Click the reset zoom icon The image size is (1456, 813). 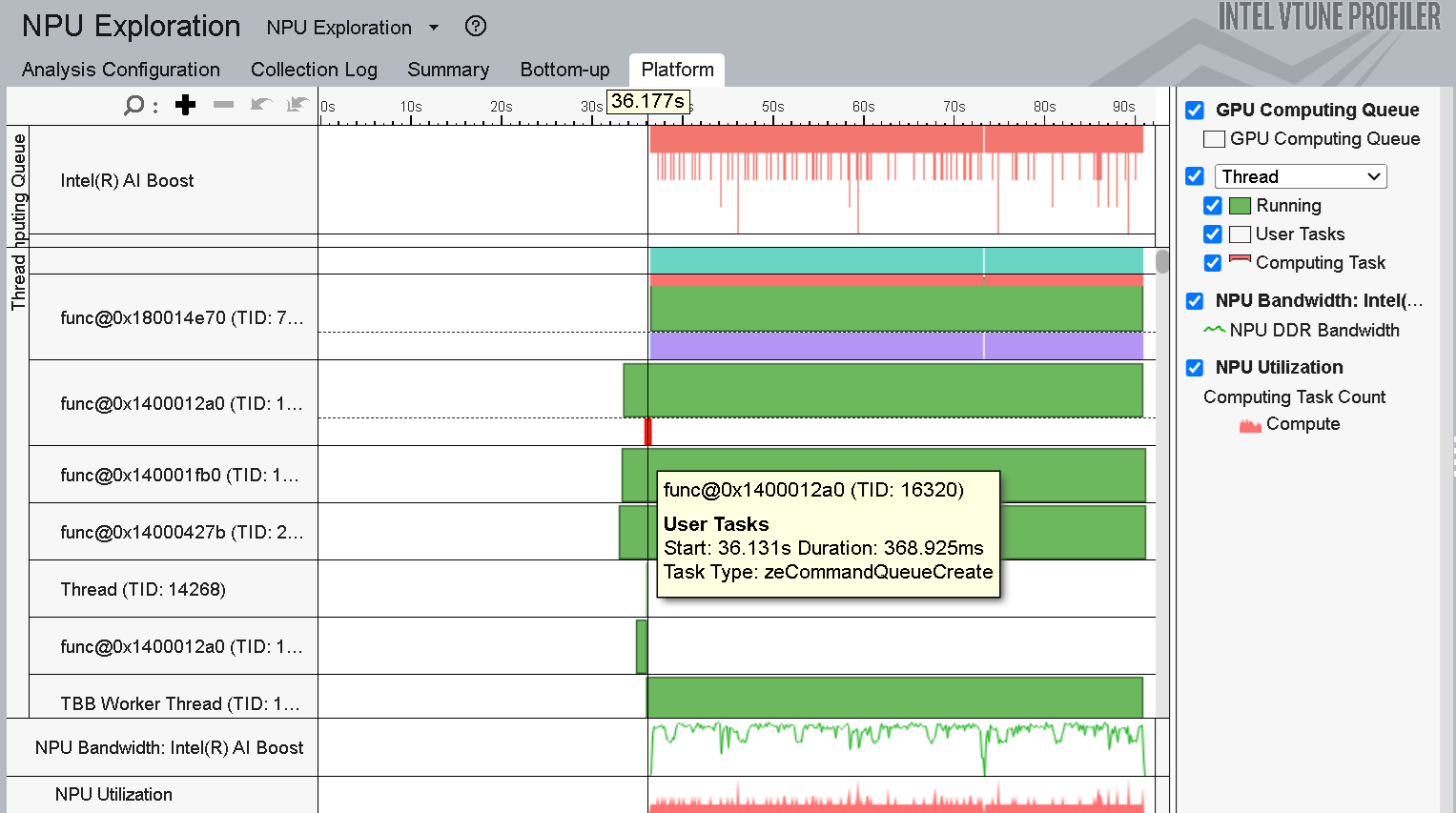(298, 105)
